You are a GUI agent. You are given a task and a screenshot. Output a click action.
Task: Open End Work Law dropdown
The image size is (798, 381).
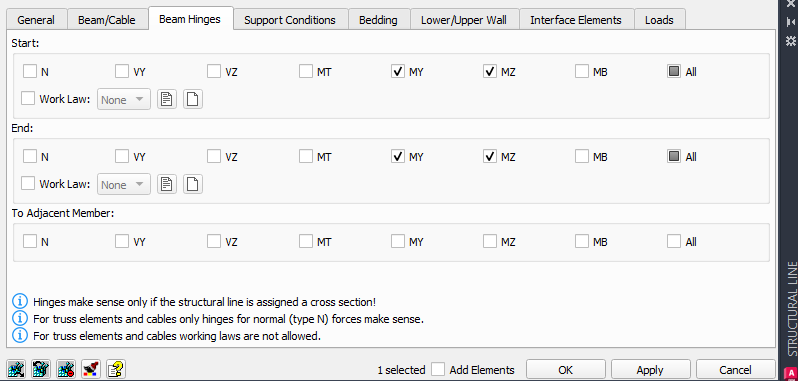click(124, 184)
